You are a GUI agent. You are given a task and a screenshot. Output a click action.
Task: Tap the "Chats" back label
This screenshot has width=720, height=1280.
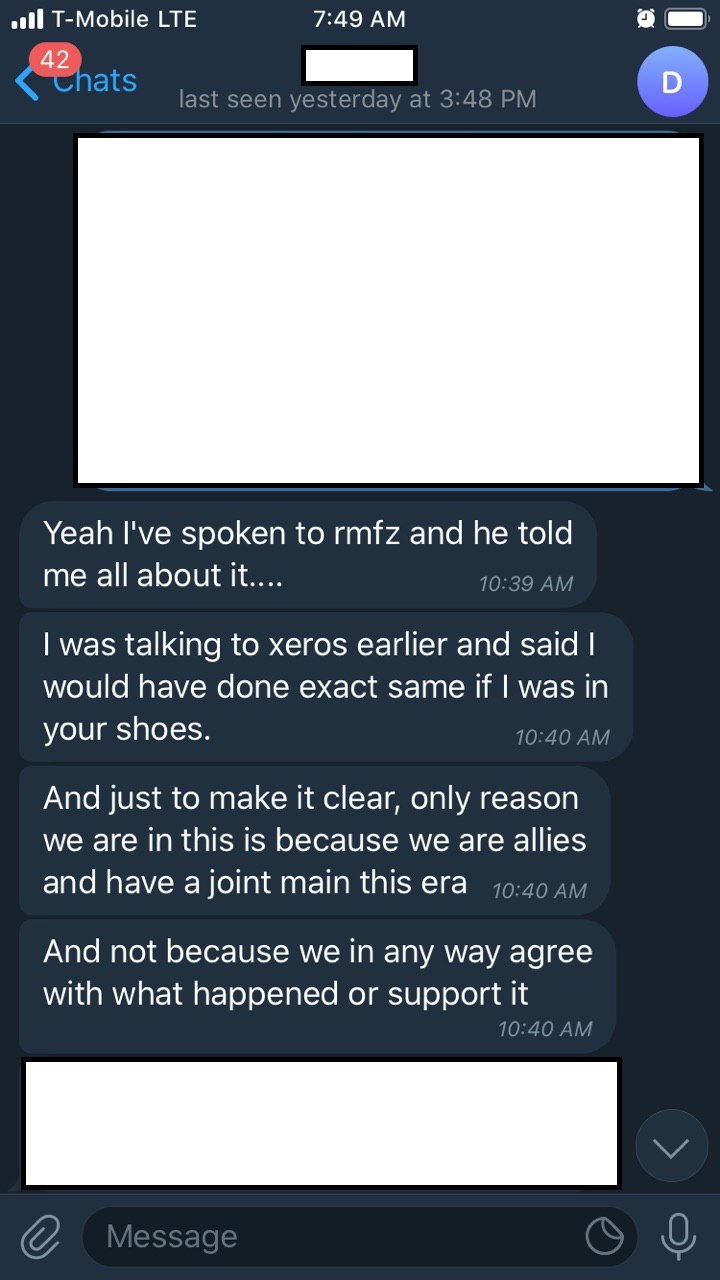coord(96,82)
